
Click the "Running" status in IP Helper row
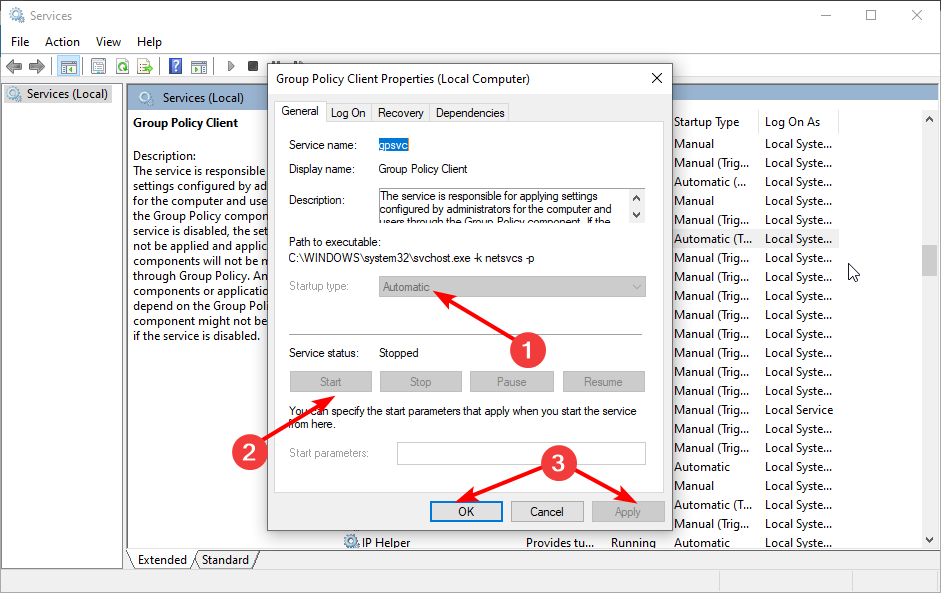pos(633,543)
